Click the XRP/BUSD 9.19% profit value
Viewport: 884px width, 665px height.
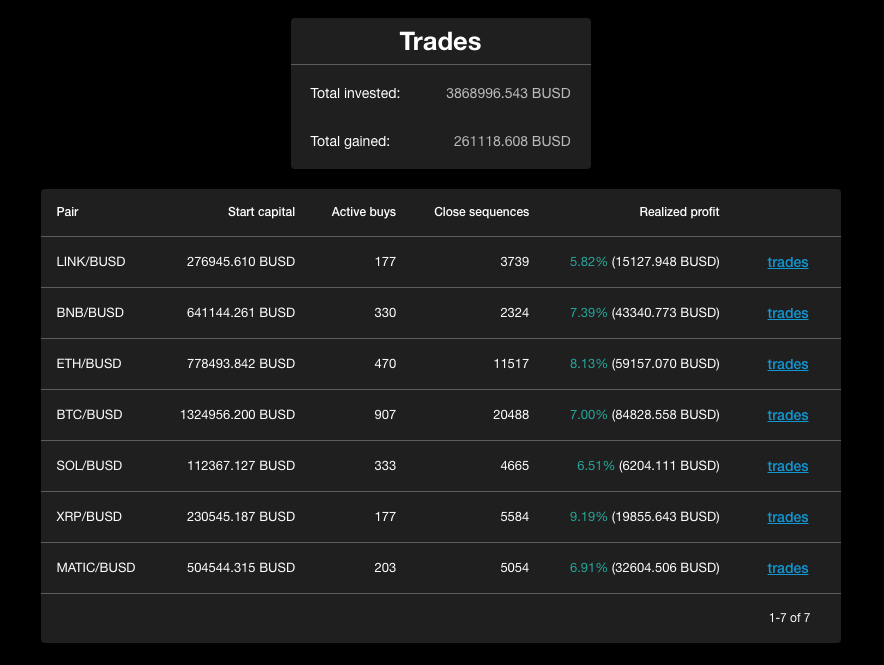click(x=588, y=517)
